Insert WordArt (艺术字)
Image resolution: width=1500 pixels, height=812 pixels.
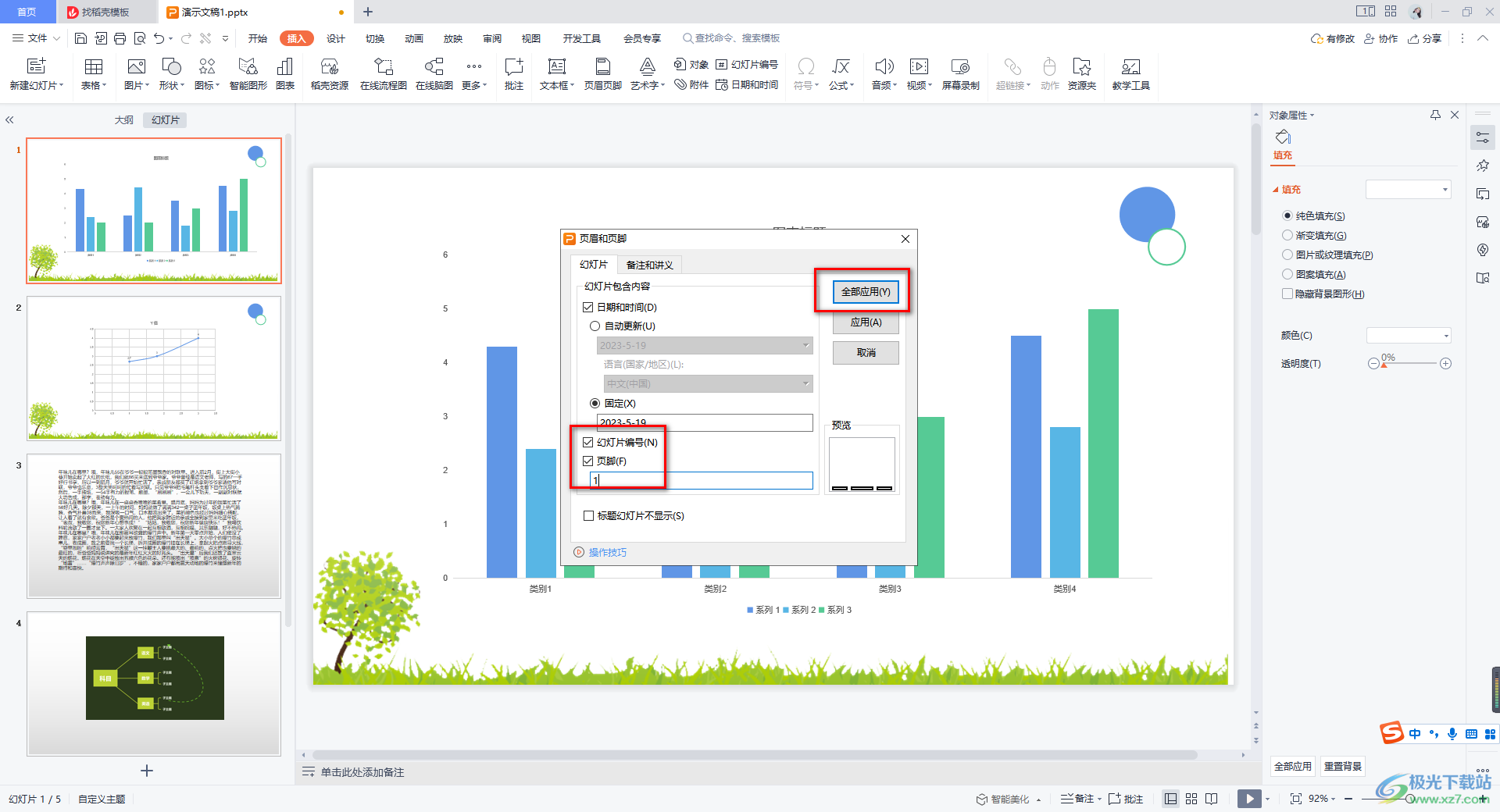coord(648,74)
